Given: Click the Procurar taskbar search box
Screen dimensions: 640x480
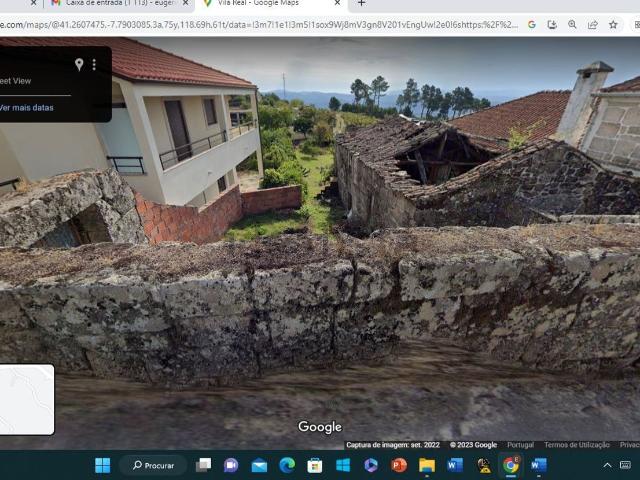Looking at the screenshot, I should 154,465.
